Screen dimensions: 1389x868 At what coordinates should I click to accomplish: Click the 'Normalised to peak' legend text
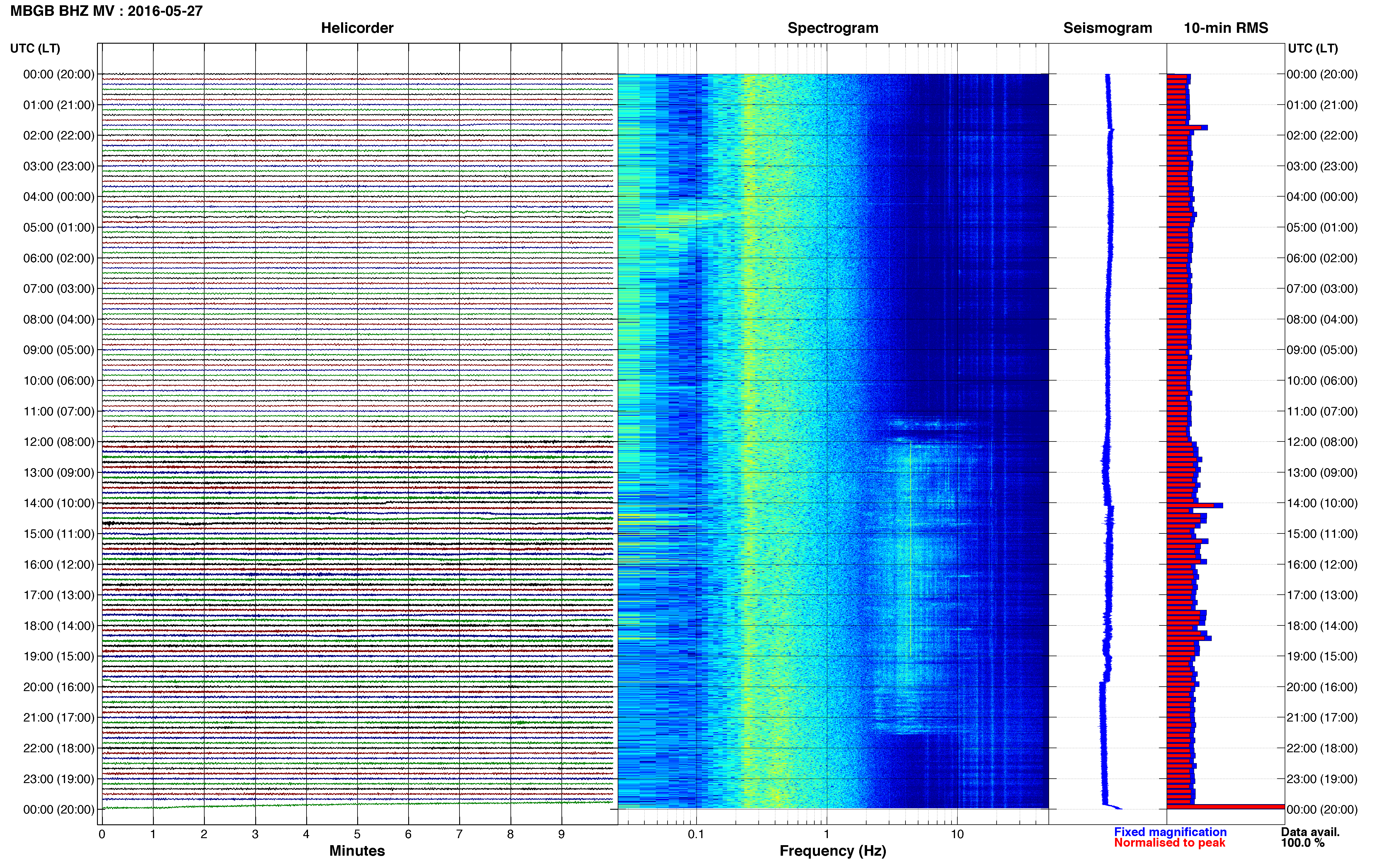pyautogui.click(x=1170, y=843)
